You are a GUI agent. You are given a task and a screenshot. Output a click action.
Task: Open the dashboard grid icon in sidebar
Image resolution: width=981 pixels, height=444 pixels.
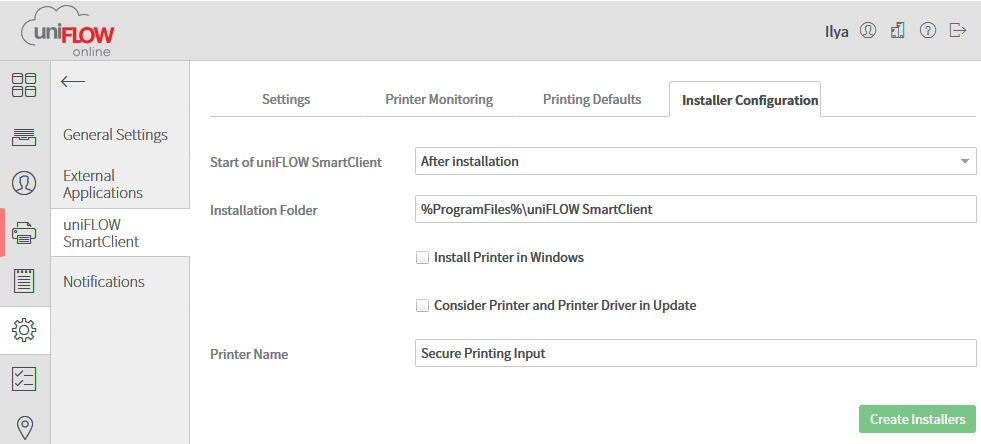pos(24,85)
